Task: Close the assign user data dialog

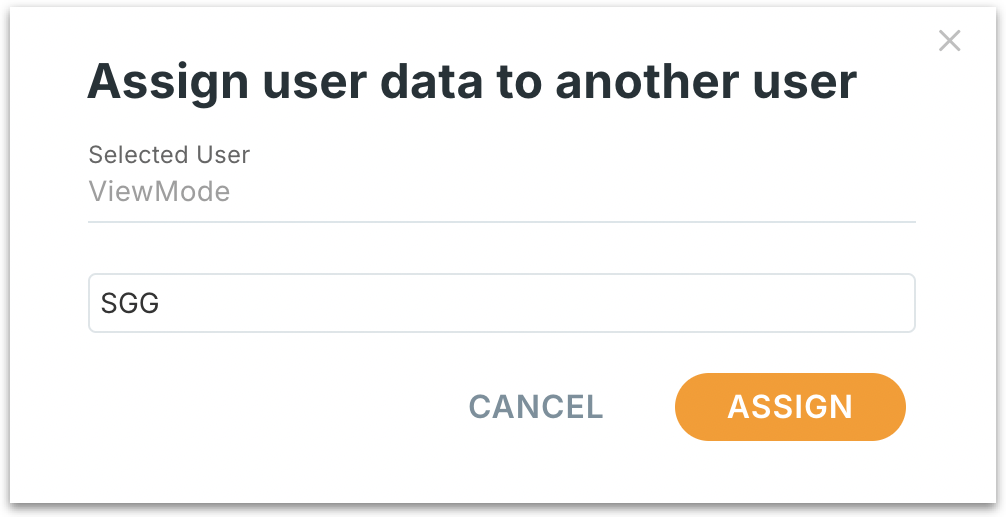Action: coord(949,41)
